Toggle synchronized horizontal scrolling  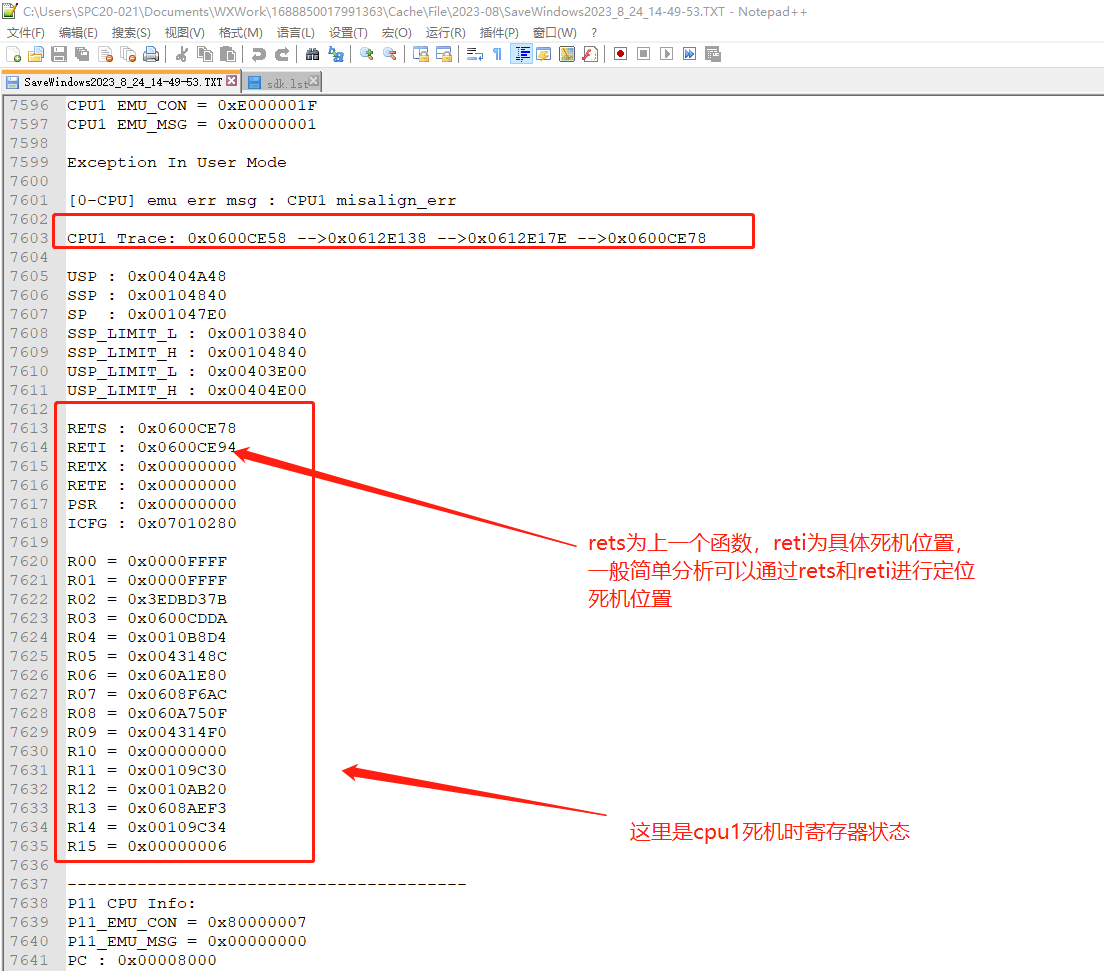point(444,54)
